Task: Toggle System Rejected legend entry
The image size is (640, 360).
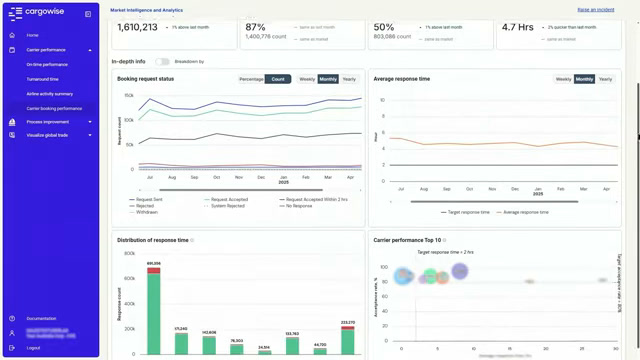Action: (224, 206)
